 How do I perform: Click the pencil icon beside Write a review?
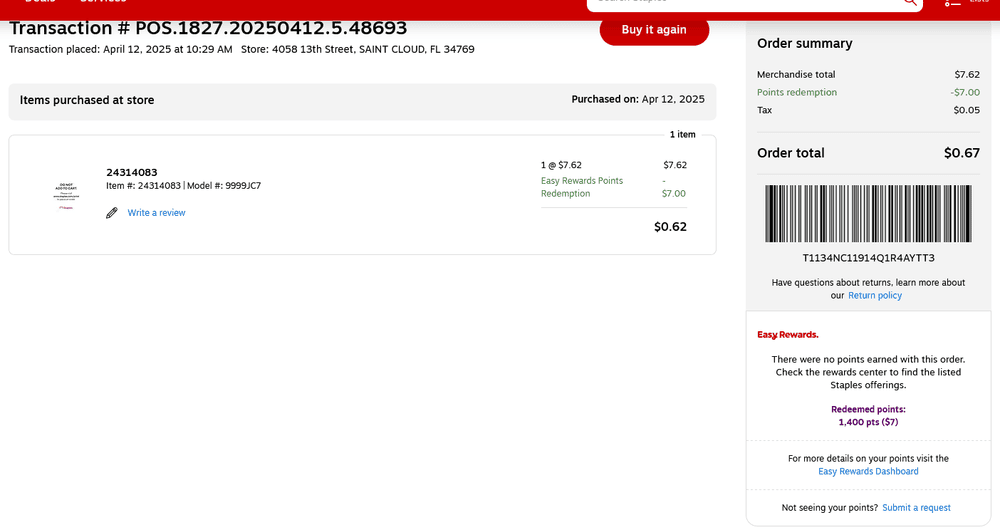112,213
